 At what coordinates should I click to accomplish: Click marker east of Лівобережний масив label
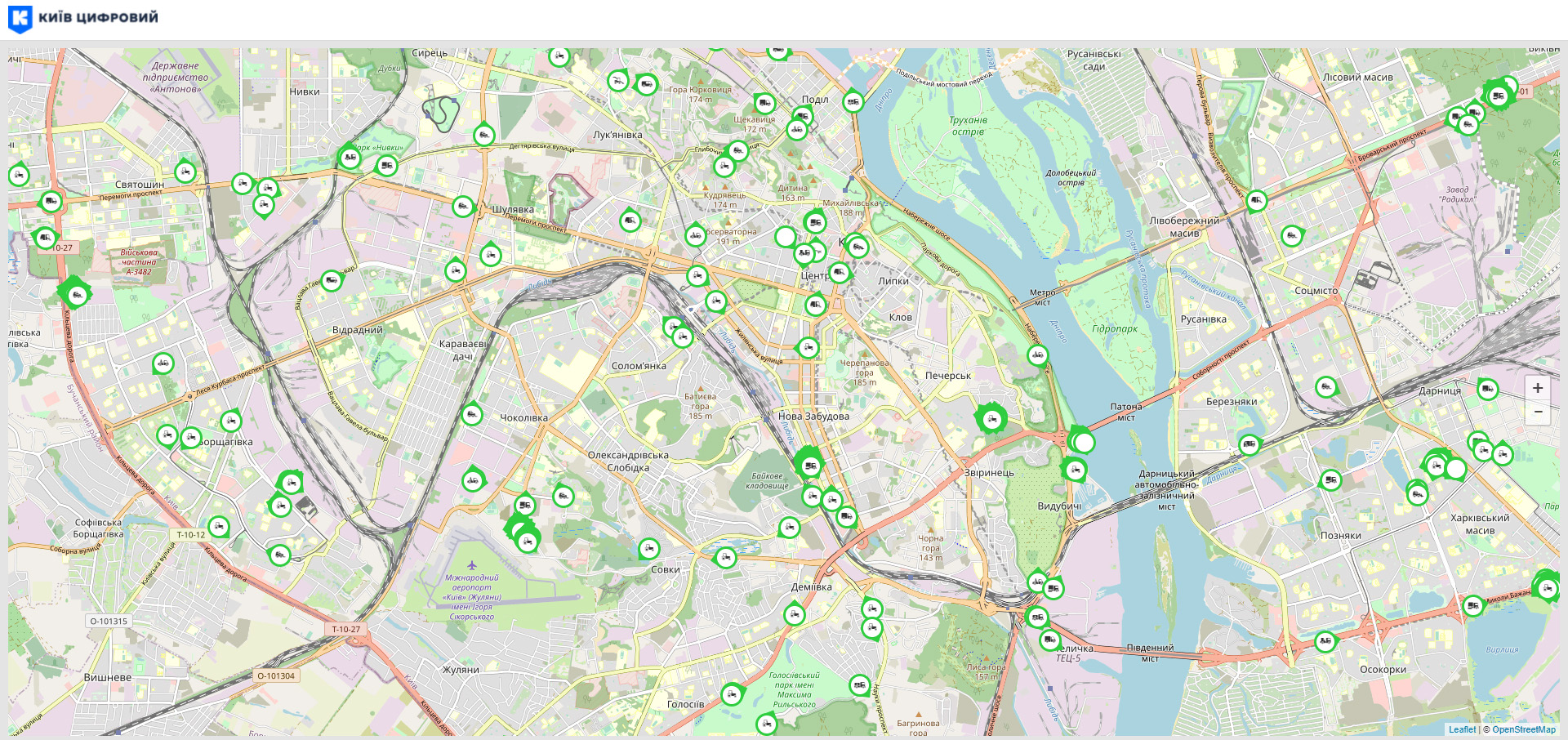pos(1291,236)
